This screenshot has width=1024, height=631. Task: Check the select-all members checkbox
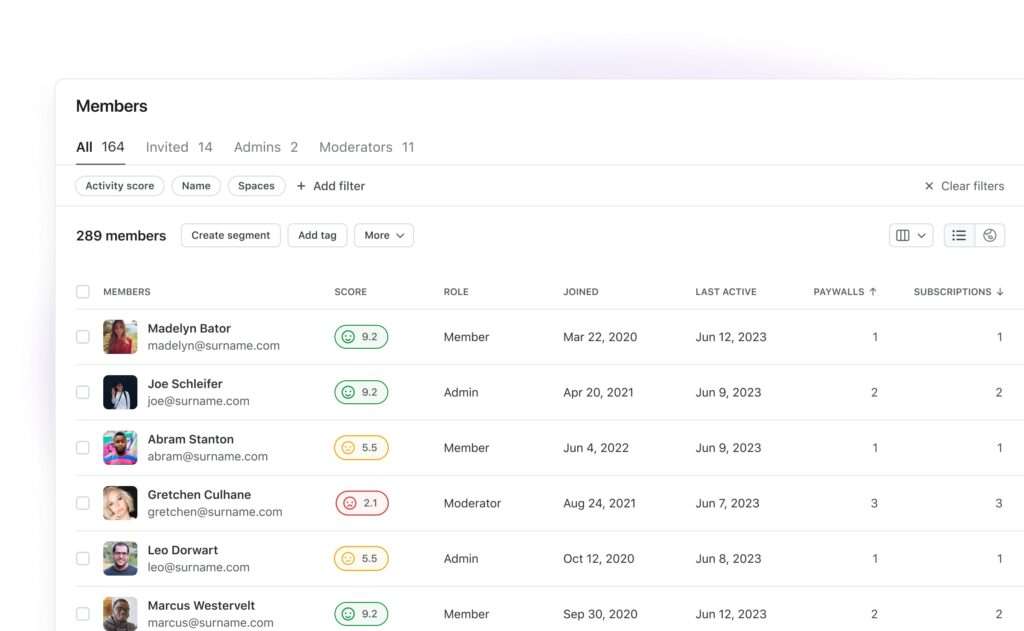point(83,292)
